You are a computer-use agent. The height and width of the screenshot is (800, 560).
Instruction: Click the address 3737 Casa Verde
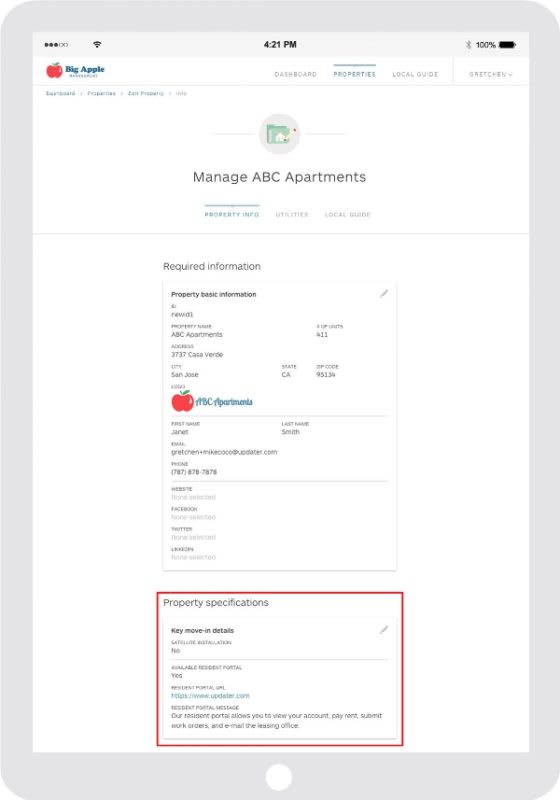[x=197, y=355]
